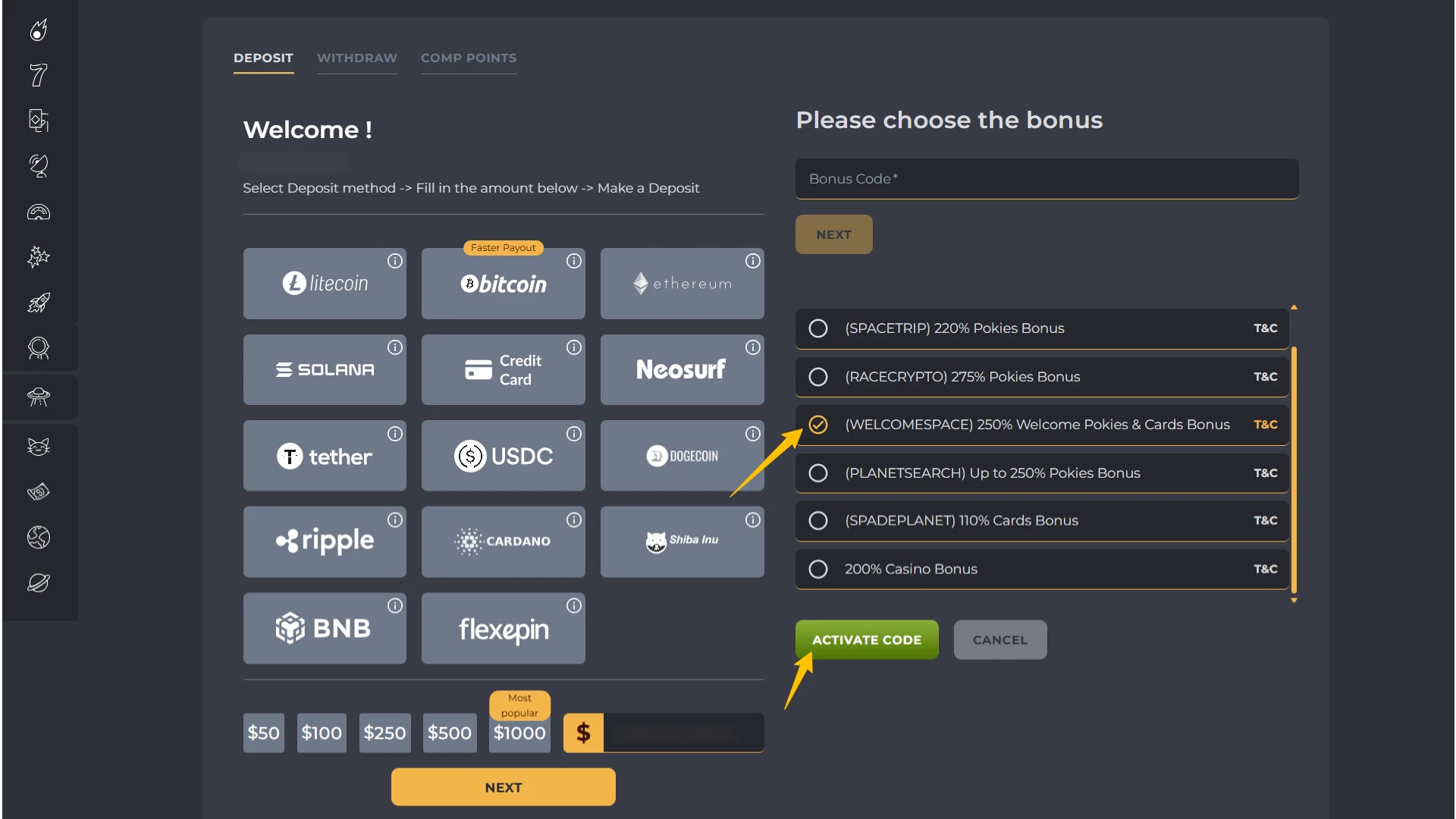Click the ringed planet sidebar icon

pos(39,583)
